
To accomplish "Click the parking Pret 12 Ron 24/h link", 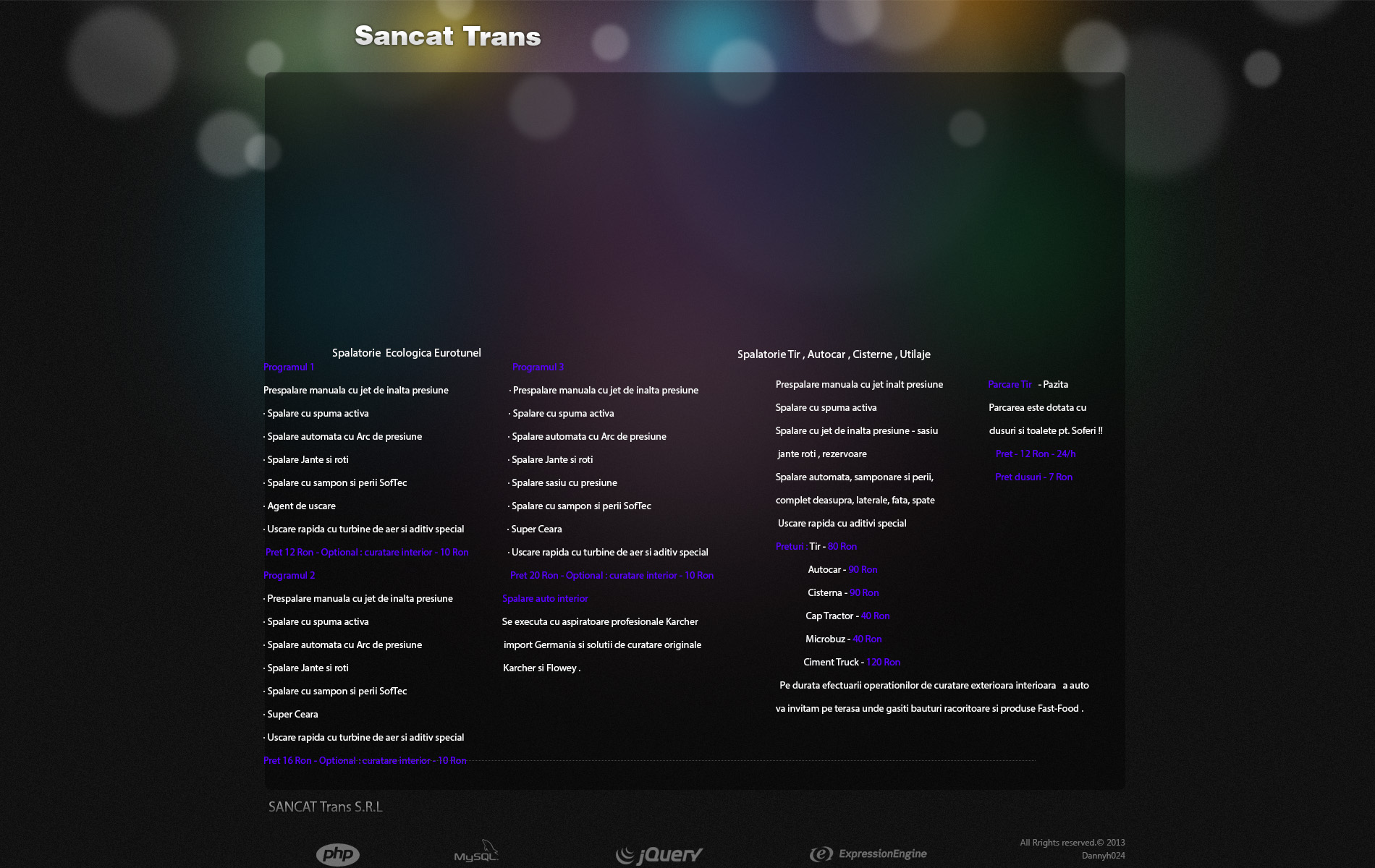I will tap(1036, 454).
